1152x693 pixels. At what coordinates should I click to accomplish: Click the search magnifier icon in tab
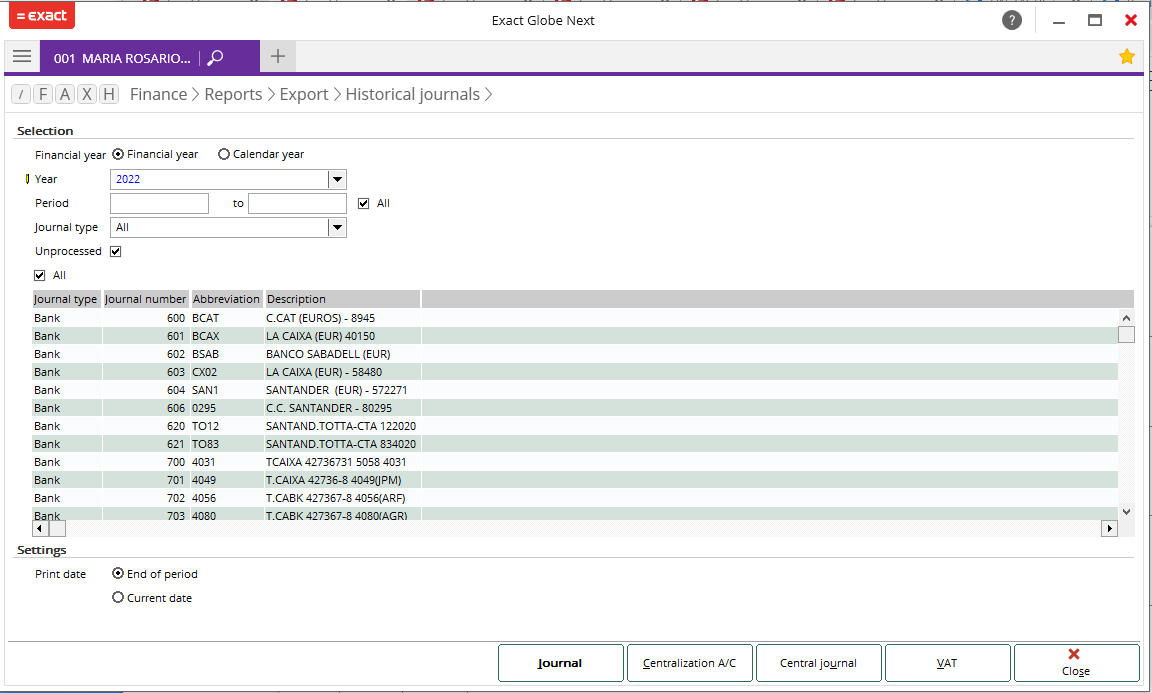(215, 57)
